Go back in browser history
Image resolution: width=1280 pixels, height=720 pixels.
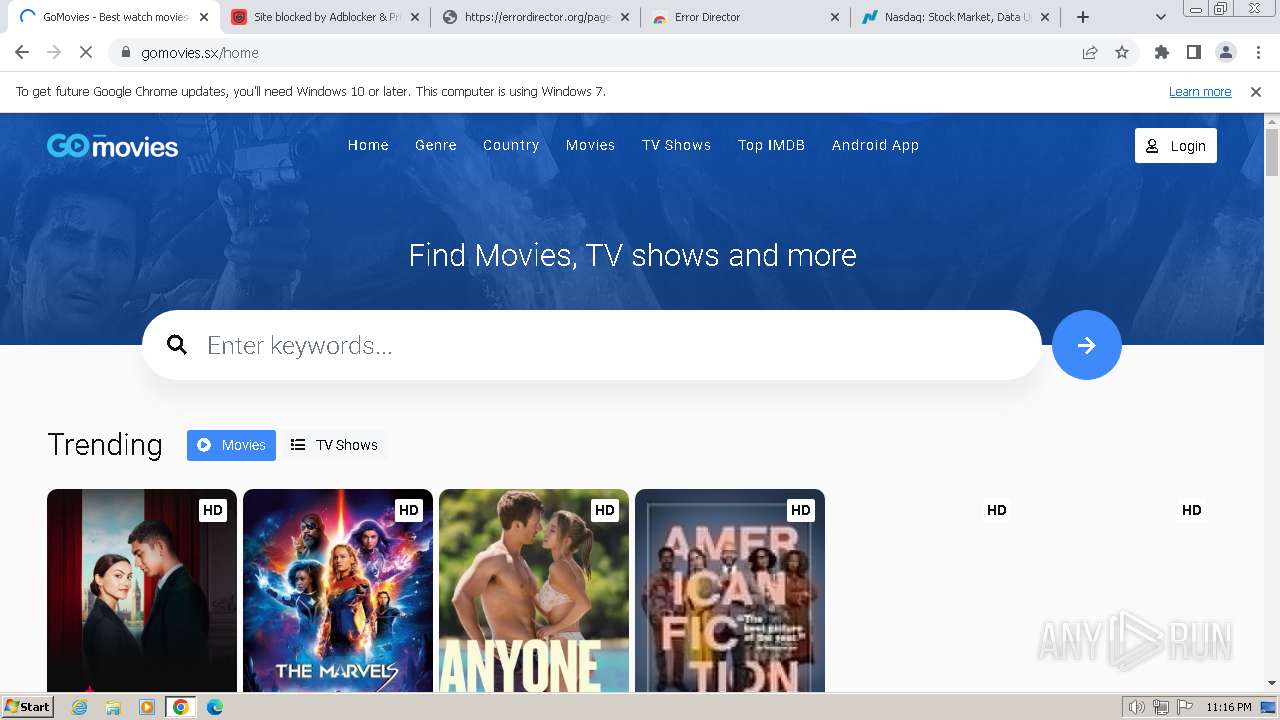(x=22, y=53)
